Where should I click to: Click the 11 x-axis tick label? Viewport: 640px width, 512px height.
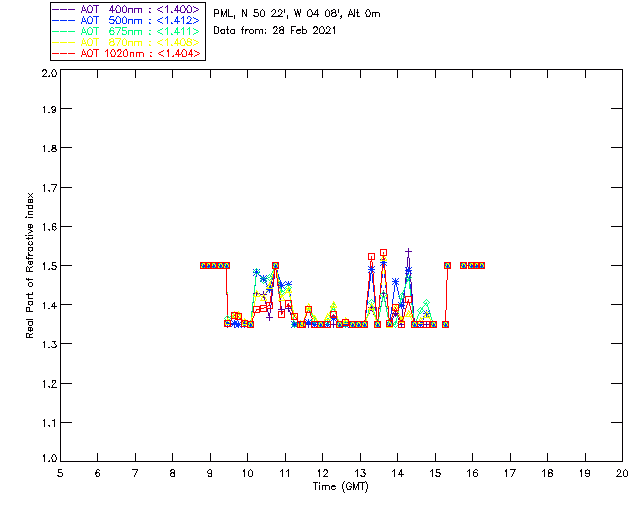pos(285,473)
